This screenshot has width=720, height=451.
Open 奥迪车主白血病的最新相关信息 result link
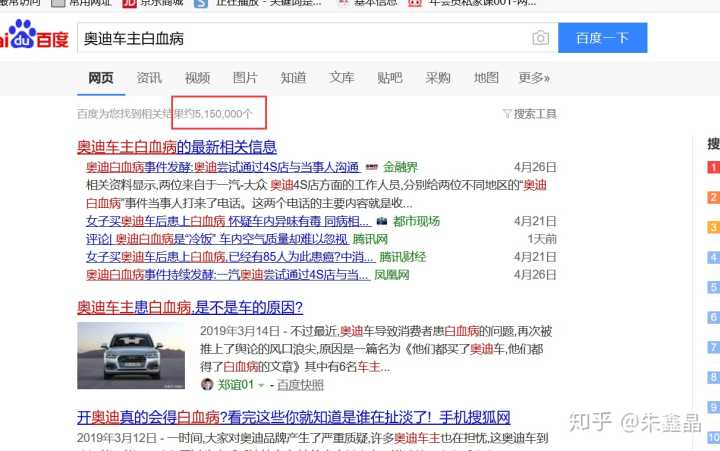click(176, 147)
